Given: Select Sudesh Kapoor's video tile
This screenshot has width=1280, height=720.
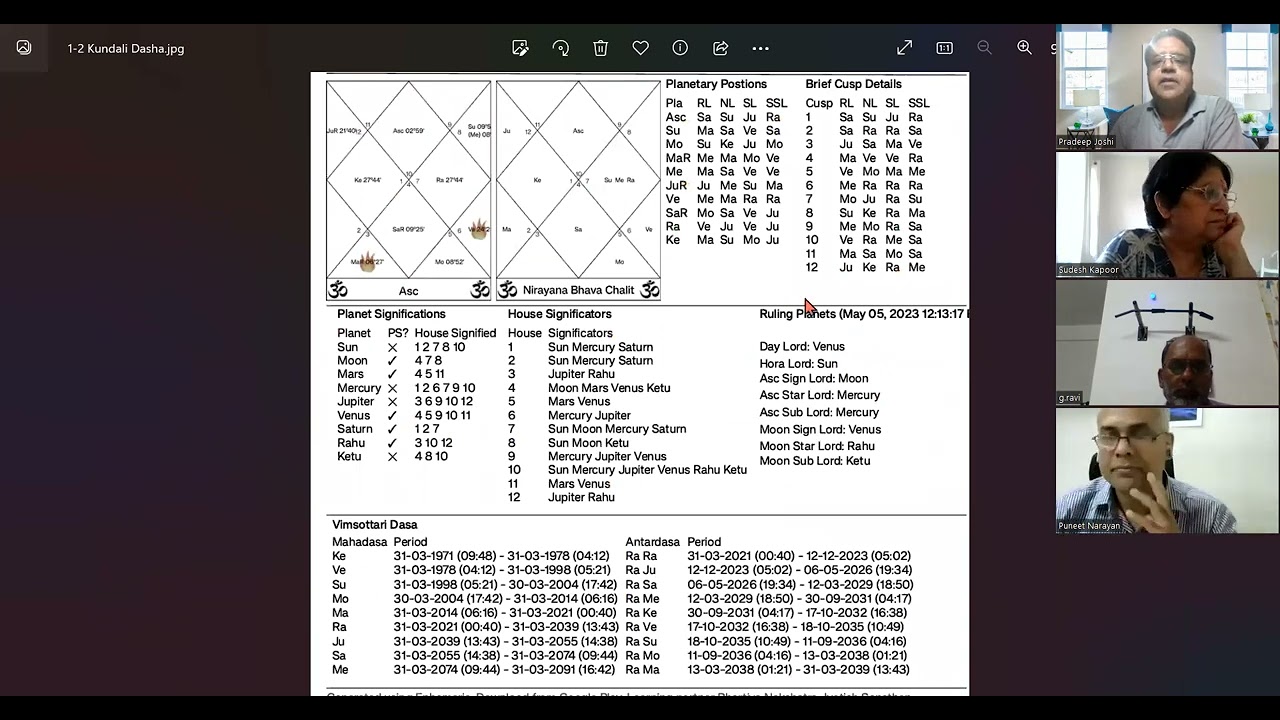Looking at the screenshot, I should tap(1167, 215).
